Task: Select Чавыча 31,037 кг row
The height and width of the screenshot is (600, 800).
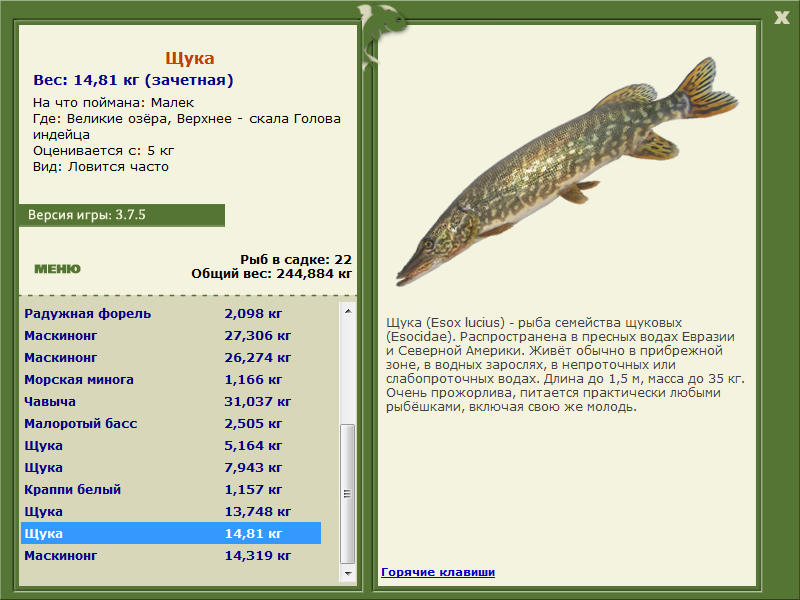Action: point(171,401)
